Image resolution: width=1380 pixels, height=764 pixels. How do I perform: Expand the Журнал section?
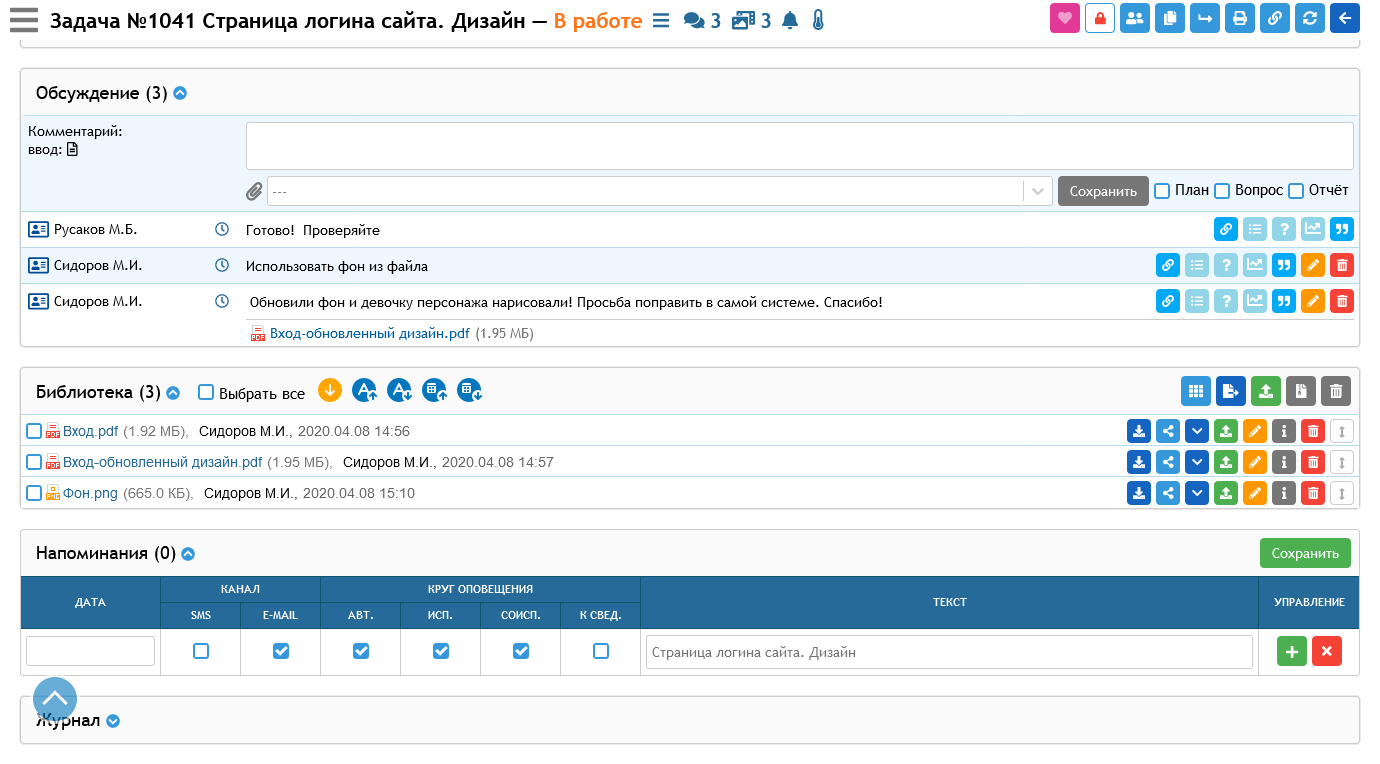pos(113,721)
